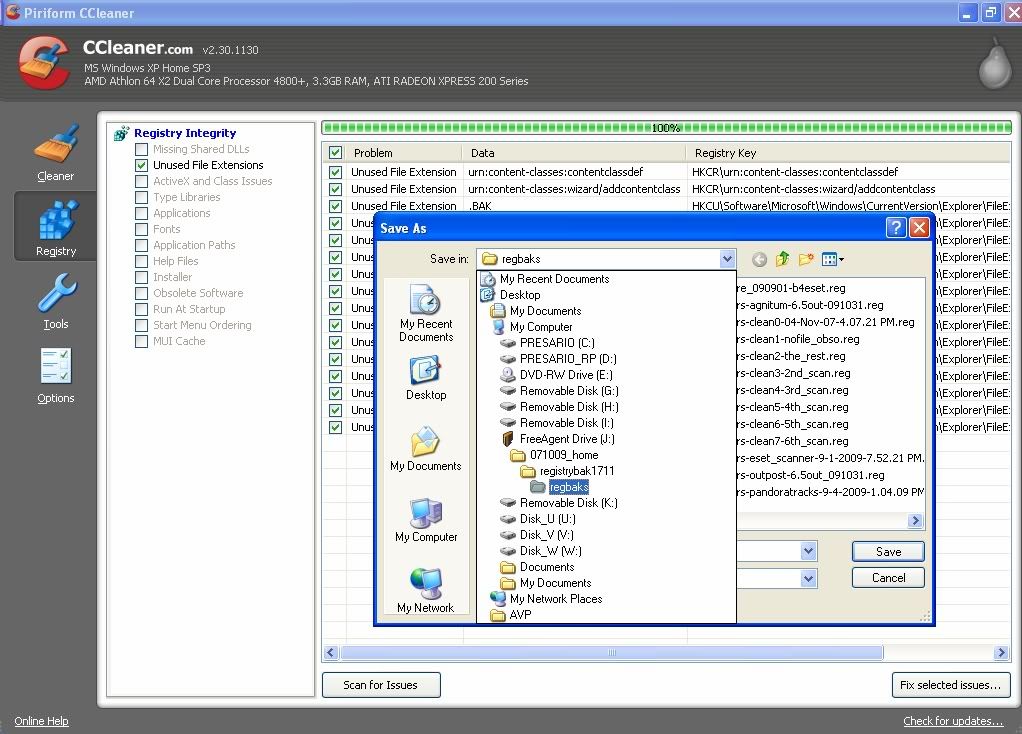Image resolution: width=1022 pixels, height=734 pixels.
Task: Click the Registry Integrity header icon
Action: click(x=121, y=134)
